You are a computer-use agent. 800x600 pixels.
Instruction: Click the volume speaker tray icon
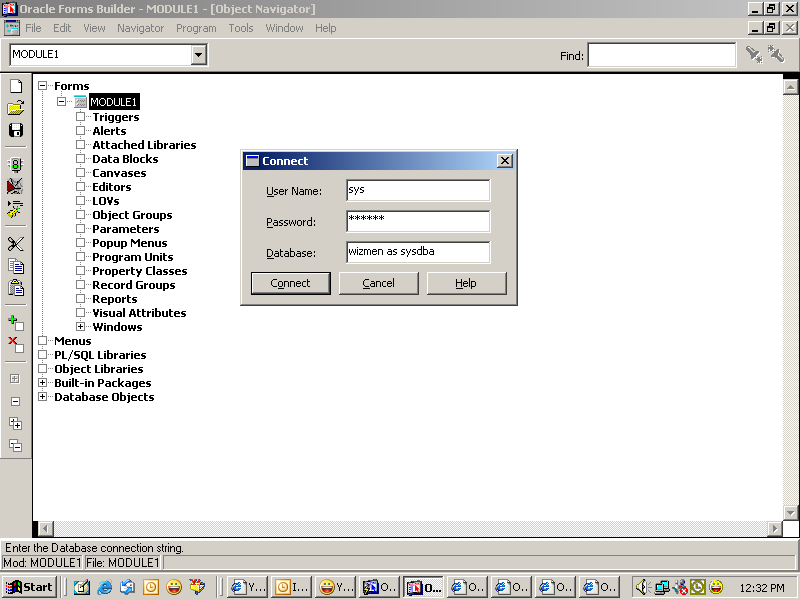642,587
